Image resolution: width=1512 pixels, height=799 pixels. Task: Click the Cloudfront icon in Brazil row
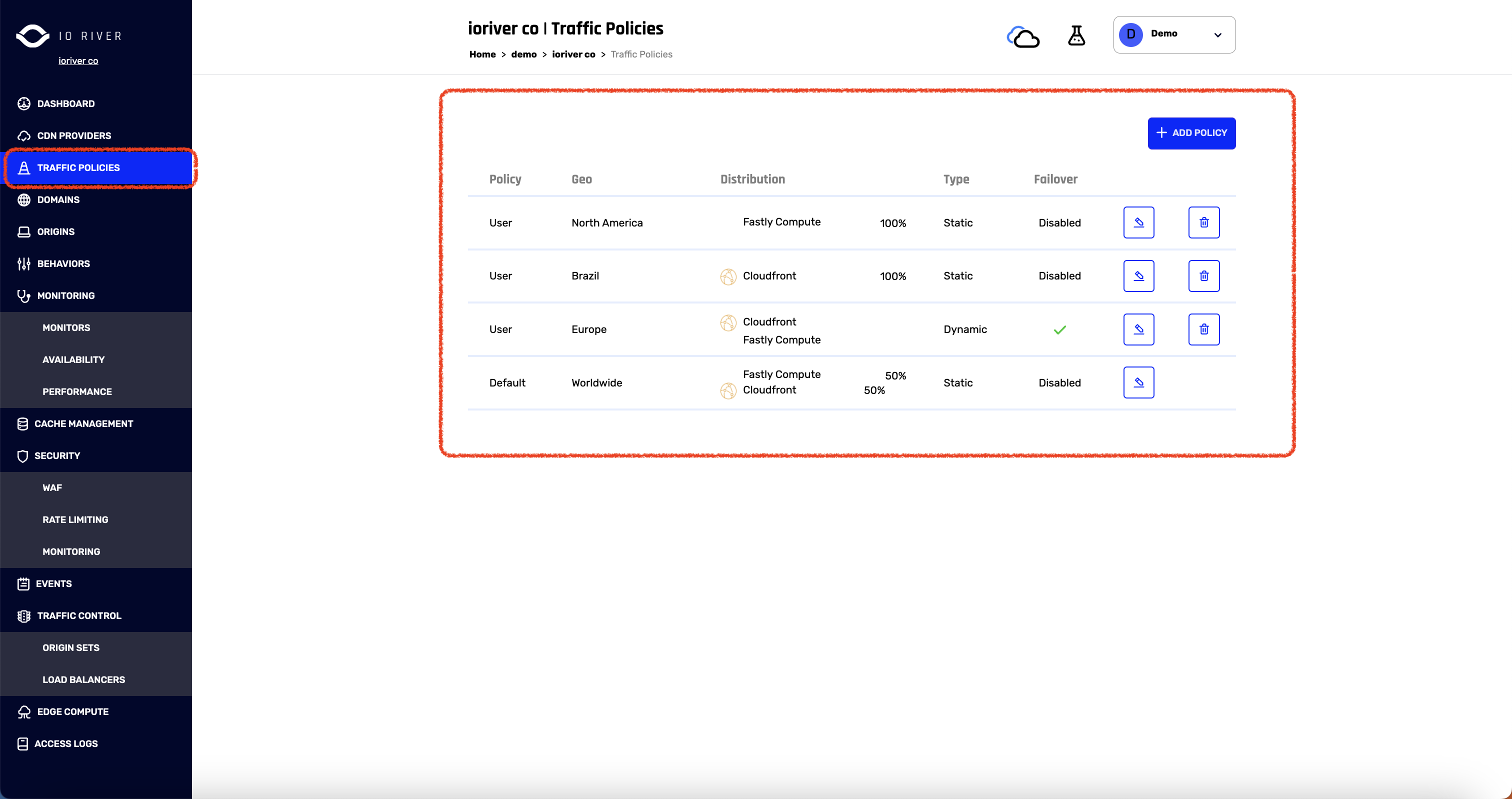pos(728,276)
